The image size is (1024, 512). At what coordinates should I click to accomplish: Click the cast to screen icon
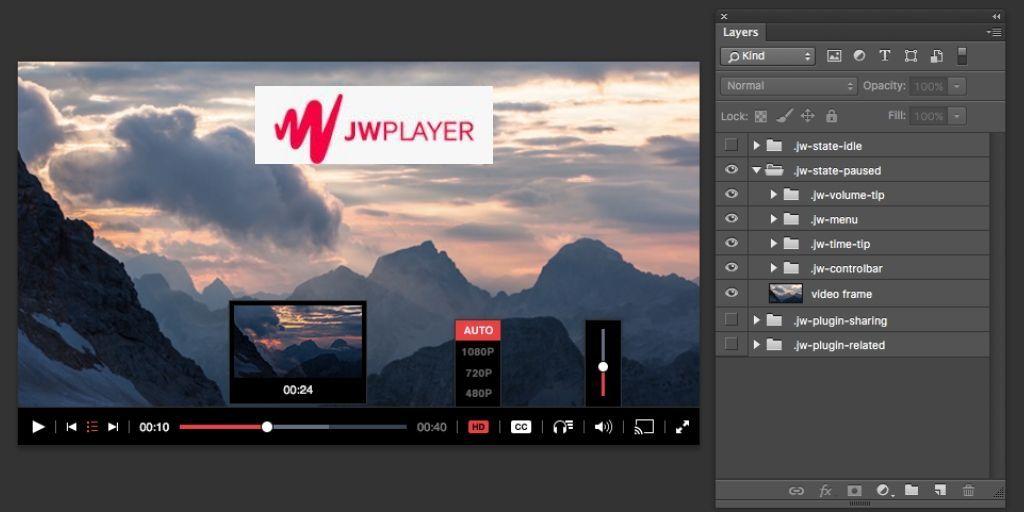[x=644, y=427]
